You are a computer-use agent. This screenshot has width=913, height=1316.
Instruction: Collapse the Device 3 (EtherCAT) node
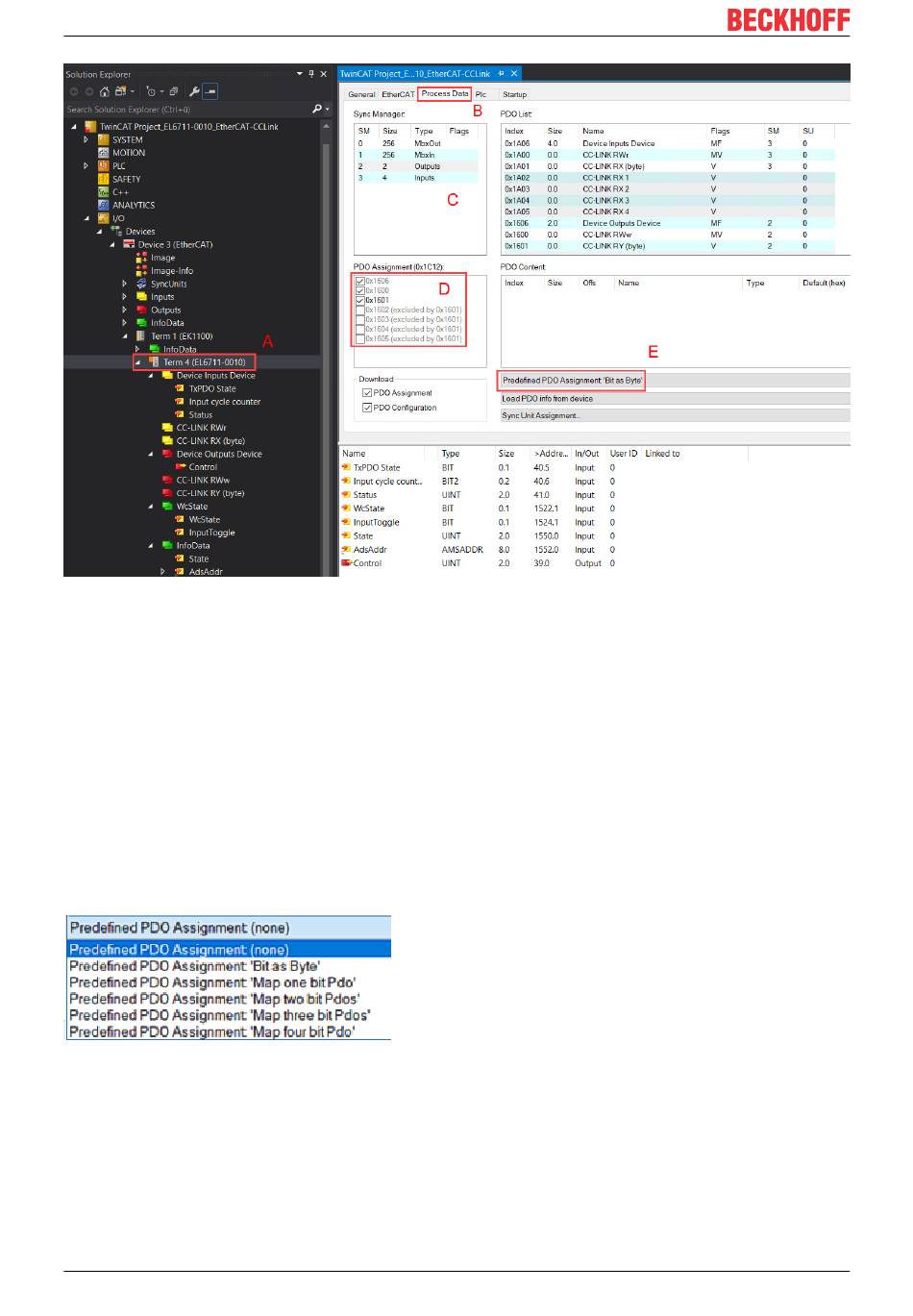[x=111, y=244]
